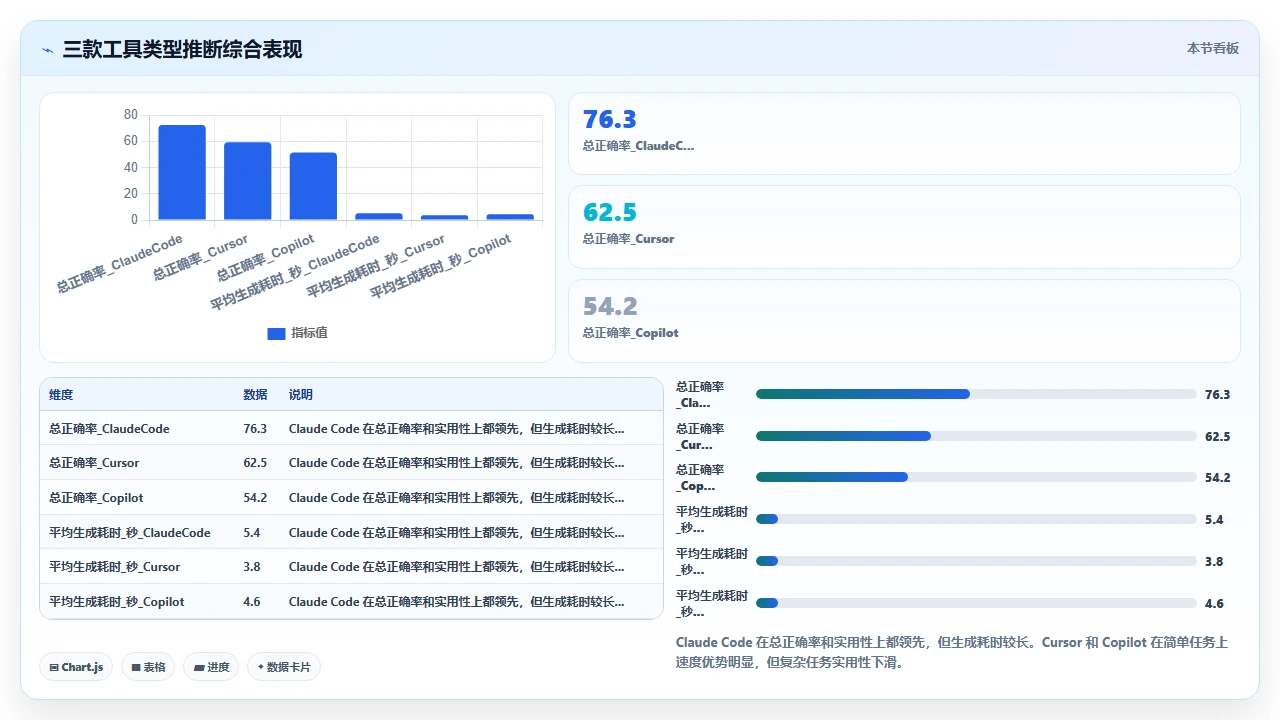
Task: Click the 进度 chip's small icon
Action: (199, 667)
